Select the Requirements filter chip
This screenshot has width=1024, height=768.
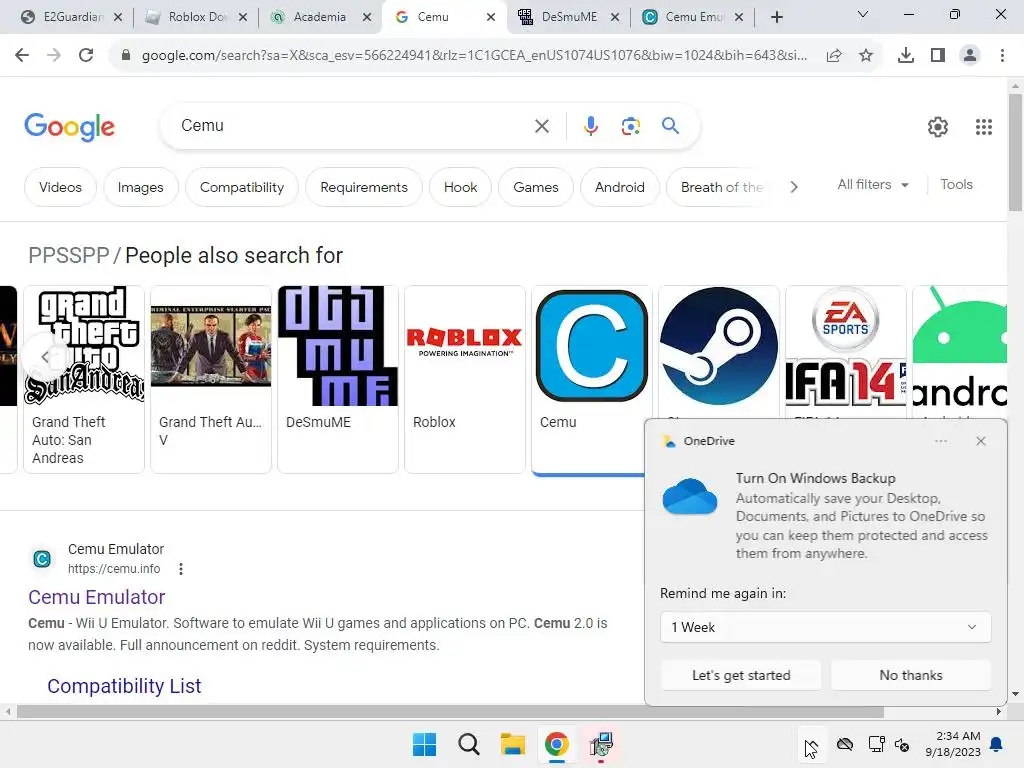(x=364, y=187)
